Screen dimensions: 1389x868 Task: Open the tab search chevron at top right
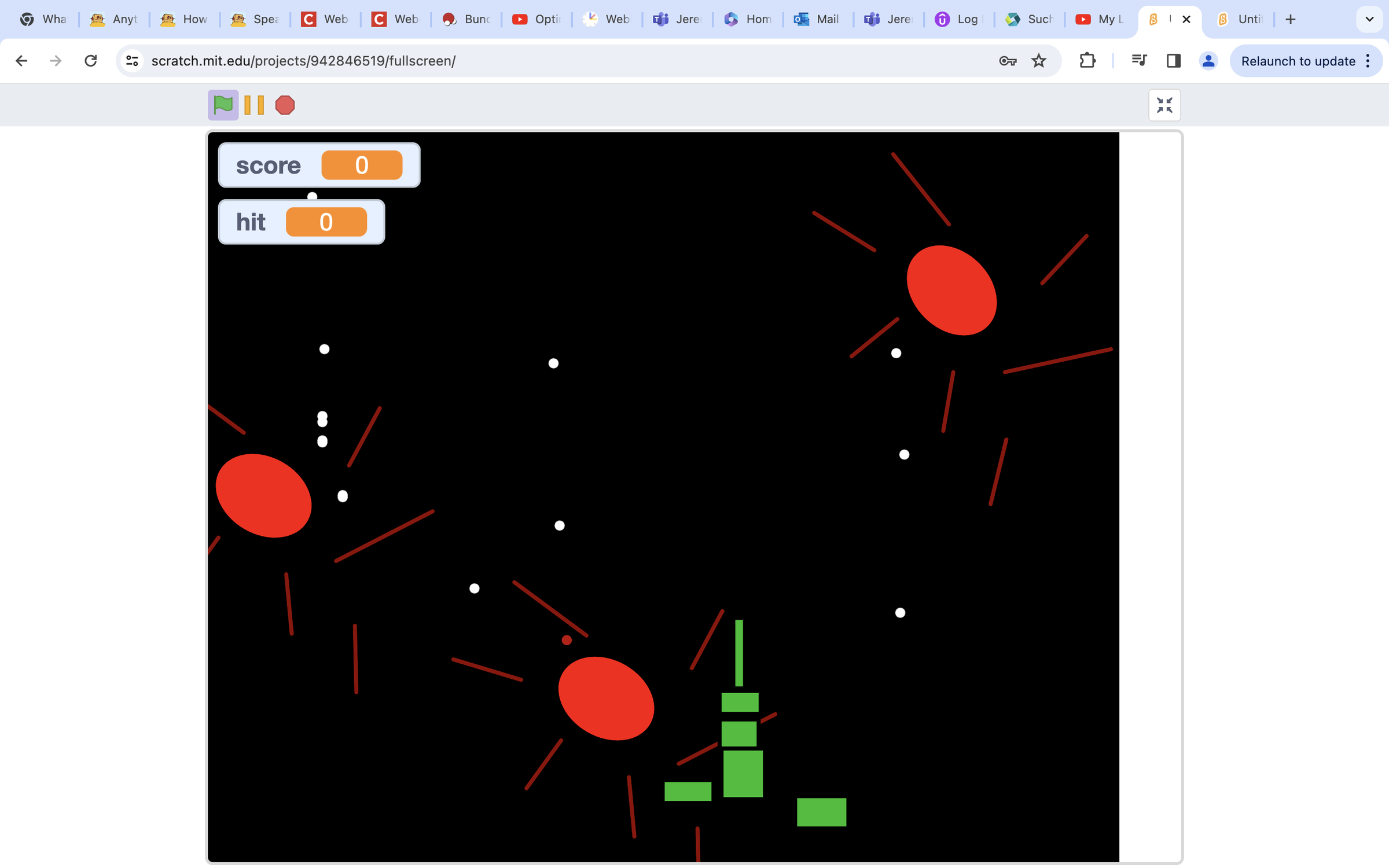pyautogui.click(x=1369, y=19)
